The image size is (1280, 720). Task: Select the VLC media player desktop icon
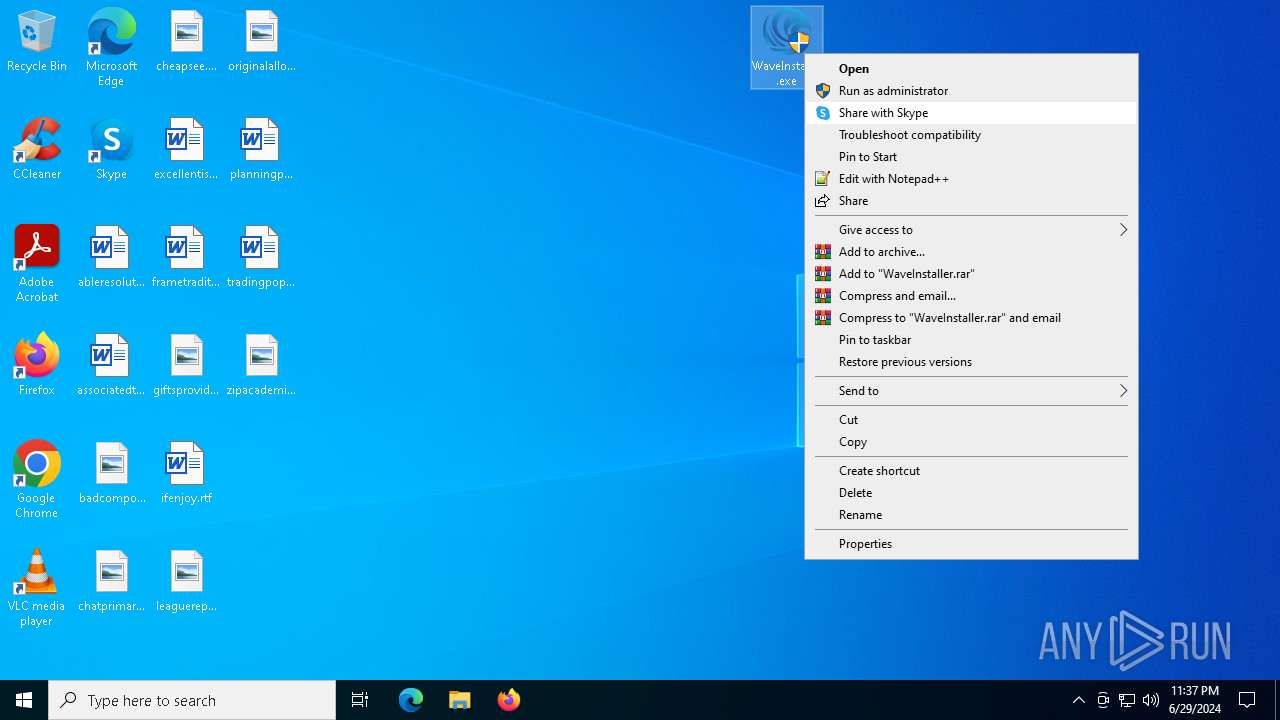(37, 588)
